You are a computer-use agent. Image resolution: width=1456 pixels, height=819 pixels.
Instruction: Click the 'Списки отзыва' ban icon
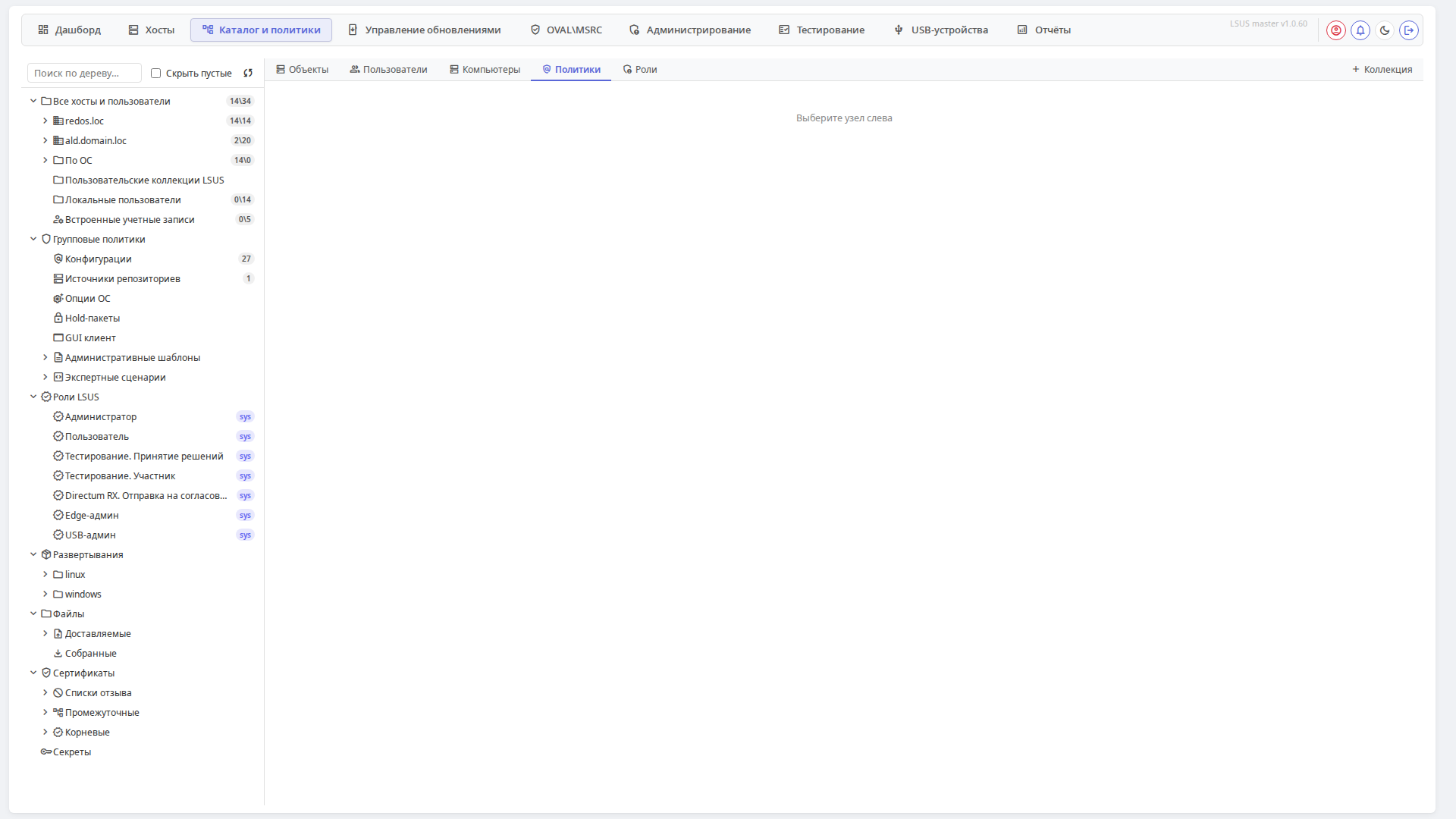58,692
